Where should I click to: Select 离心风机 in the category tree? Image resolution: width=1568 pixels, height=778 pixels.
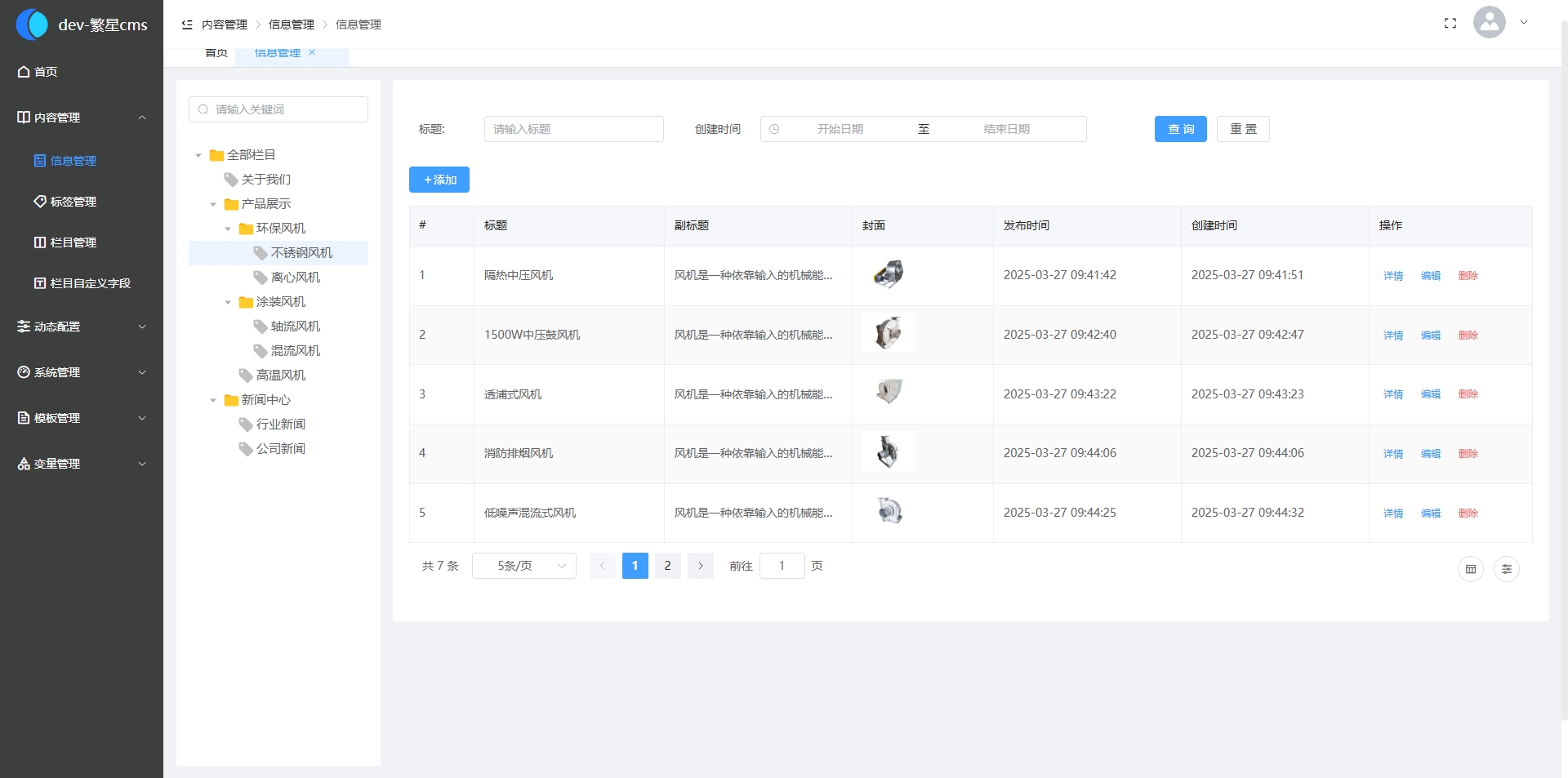(x=295, y=278)
